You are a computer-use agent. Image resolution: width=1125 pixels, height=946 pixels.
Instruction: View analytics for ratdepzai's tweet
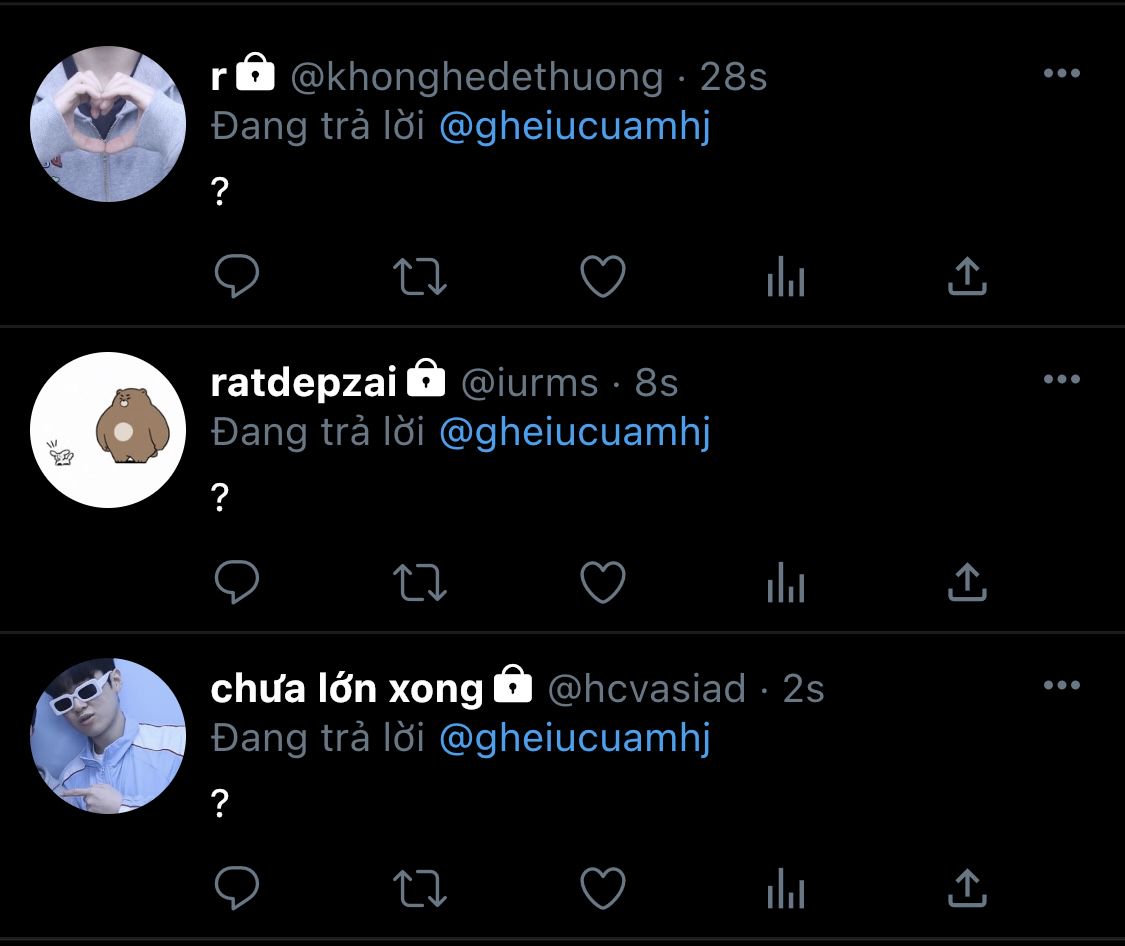[x=786, y=582]
